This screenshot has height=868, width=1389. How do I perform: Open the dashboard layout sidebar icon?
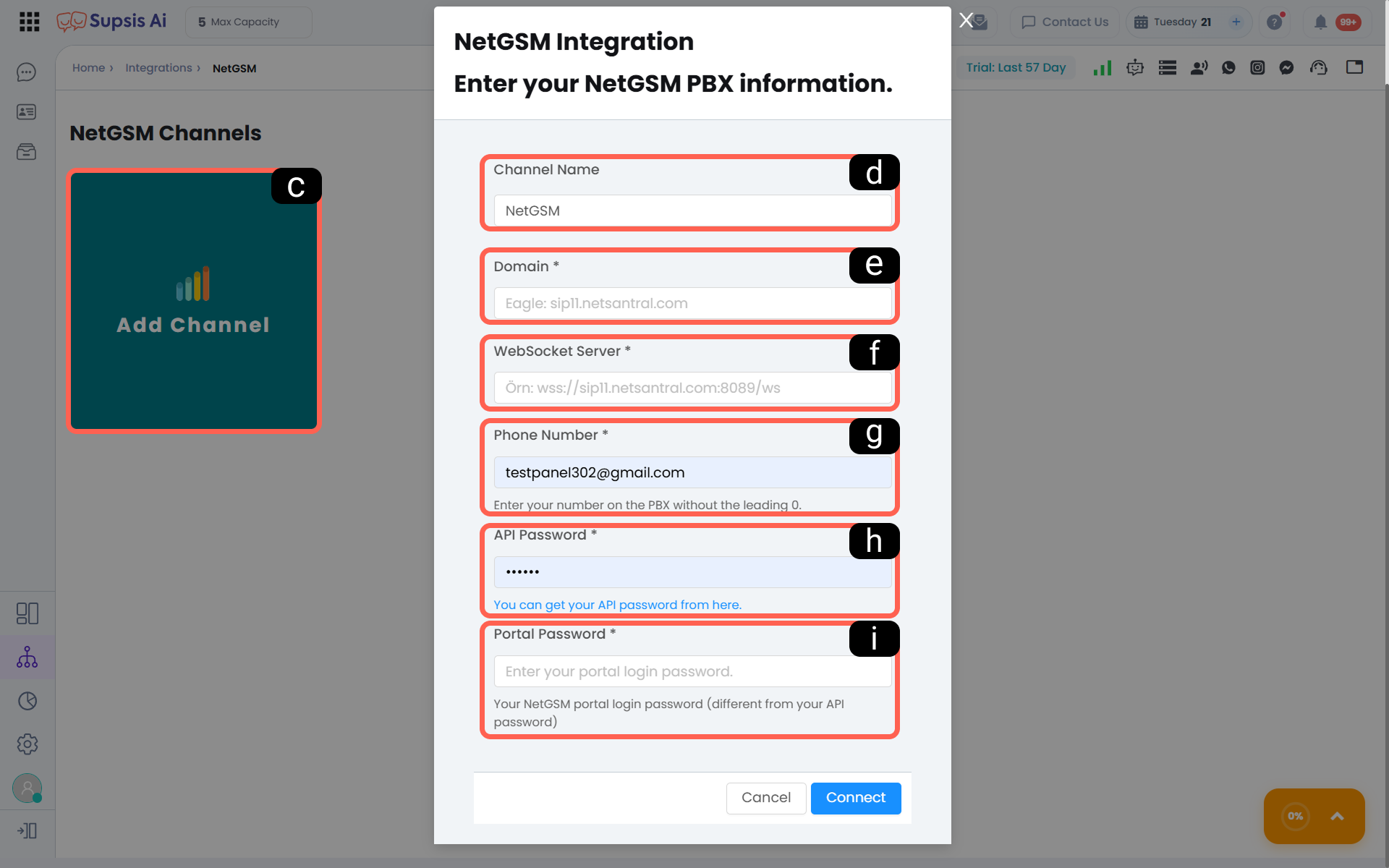(x=27, y=613)
